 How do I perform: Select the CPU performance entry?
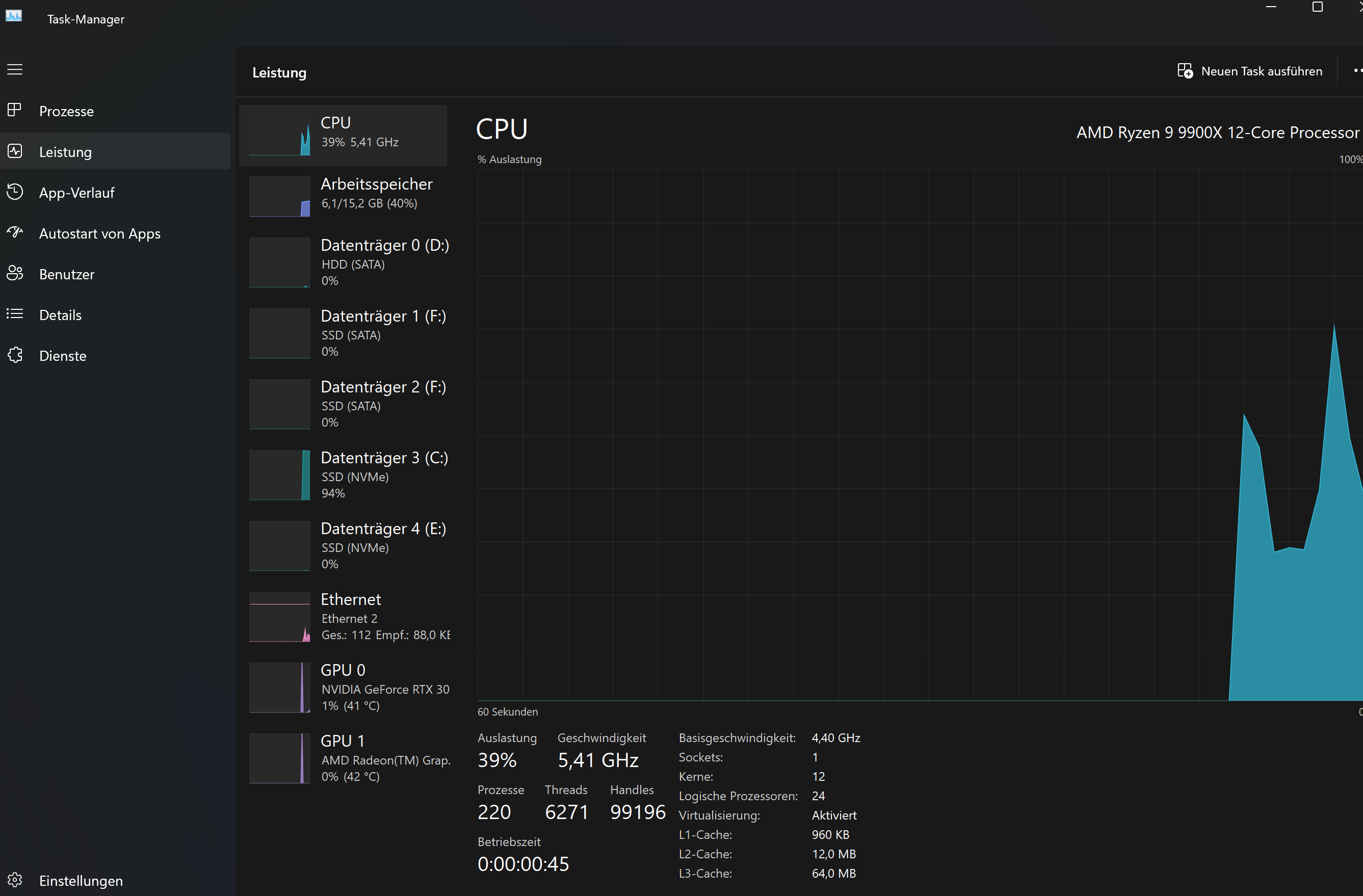[343, 135]
